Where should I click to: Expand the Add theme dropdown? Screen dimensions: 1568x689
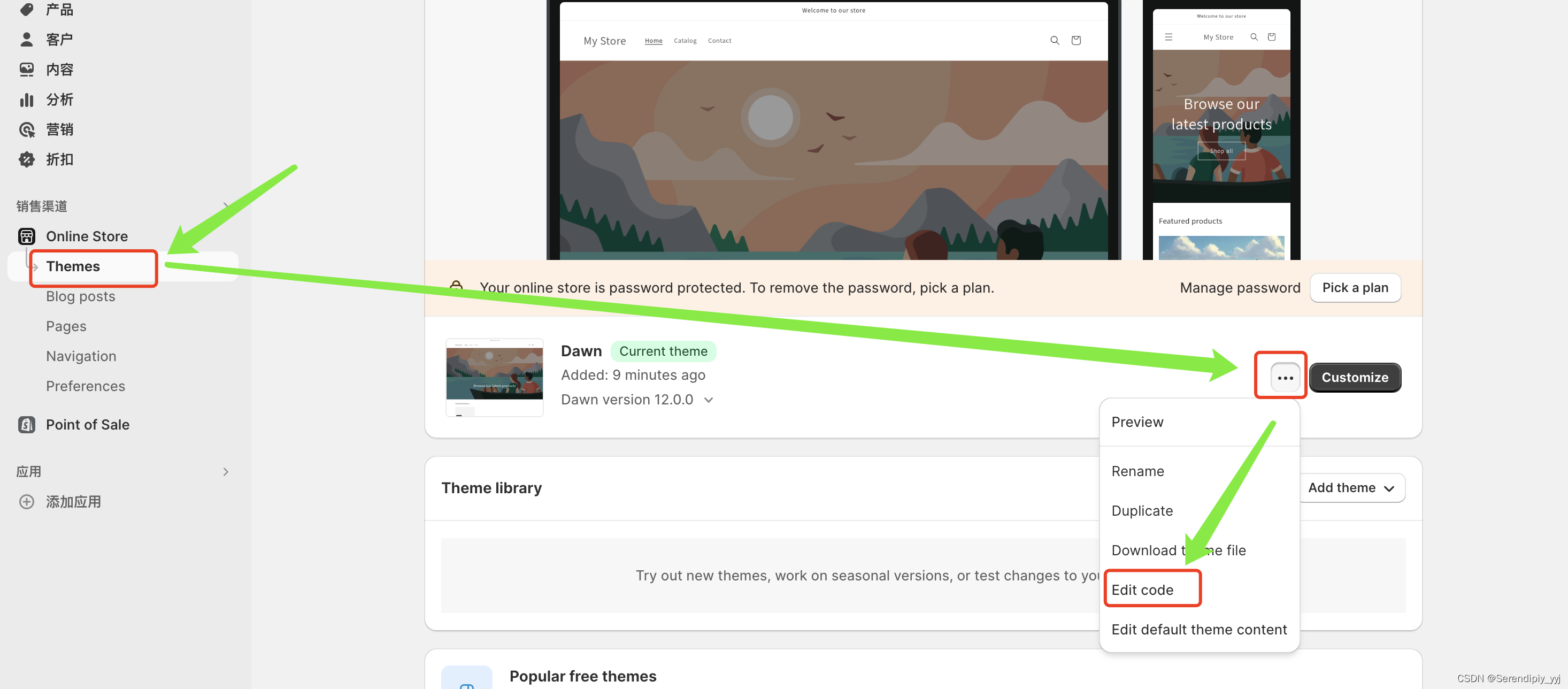pyautogui.click(x=1351, y=487)
